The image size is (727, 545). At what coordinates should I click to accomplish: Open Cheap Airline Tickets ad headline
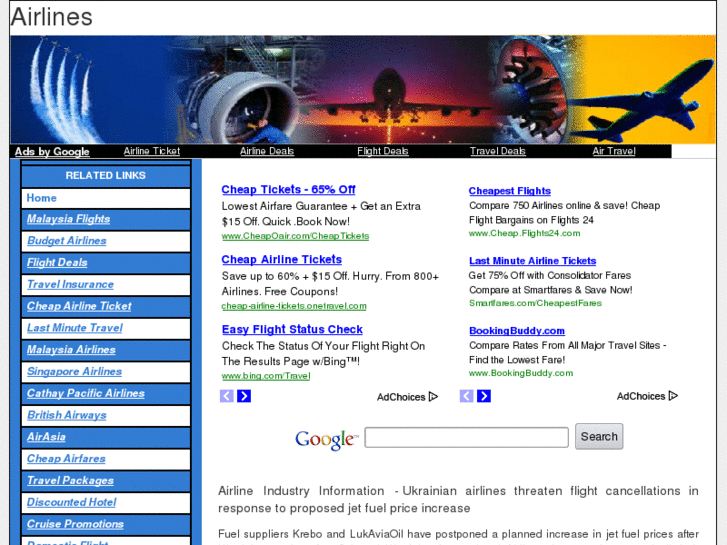(281, 260)
